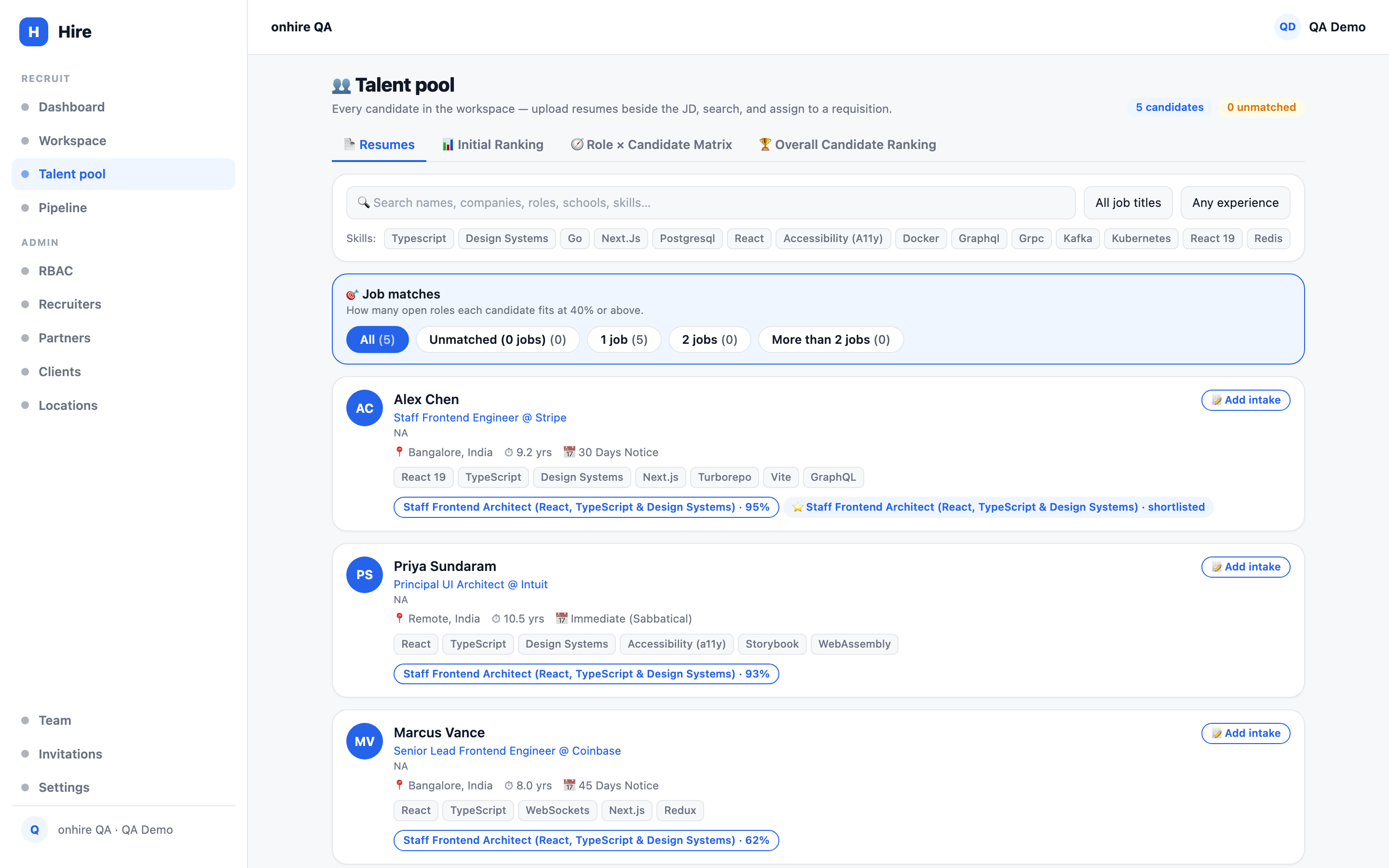Screen dimensions: 1389x868
Task: Click the MV avatar for Marcus Vance
Action: point(365,741)
